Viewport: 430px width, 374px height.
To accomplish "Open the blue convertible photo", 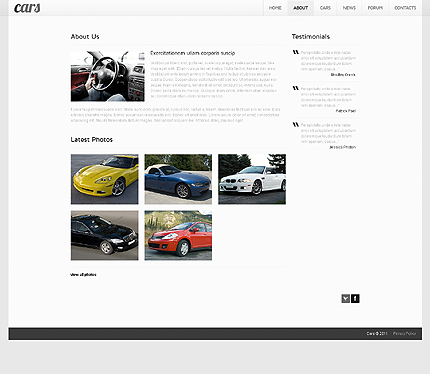I will [178, 179].
